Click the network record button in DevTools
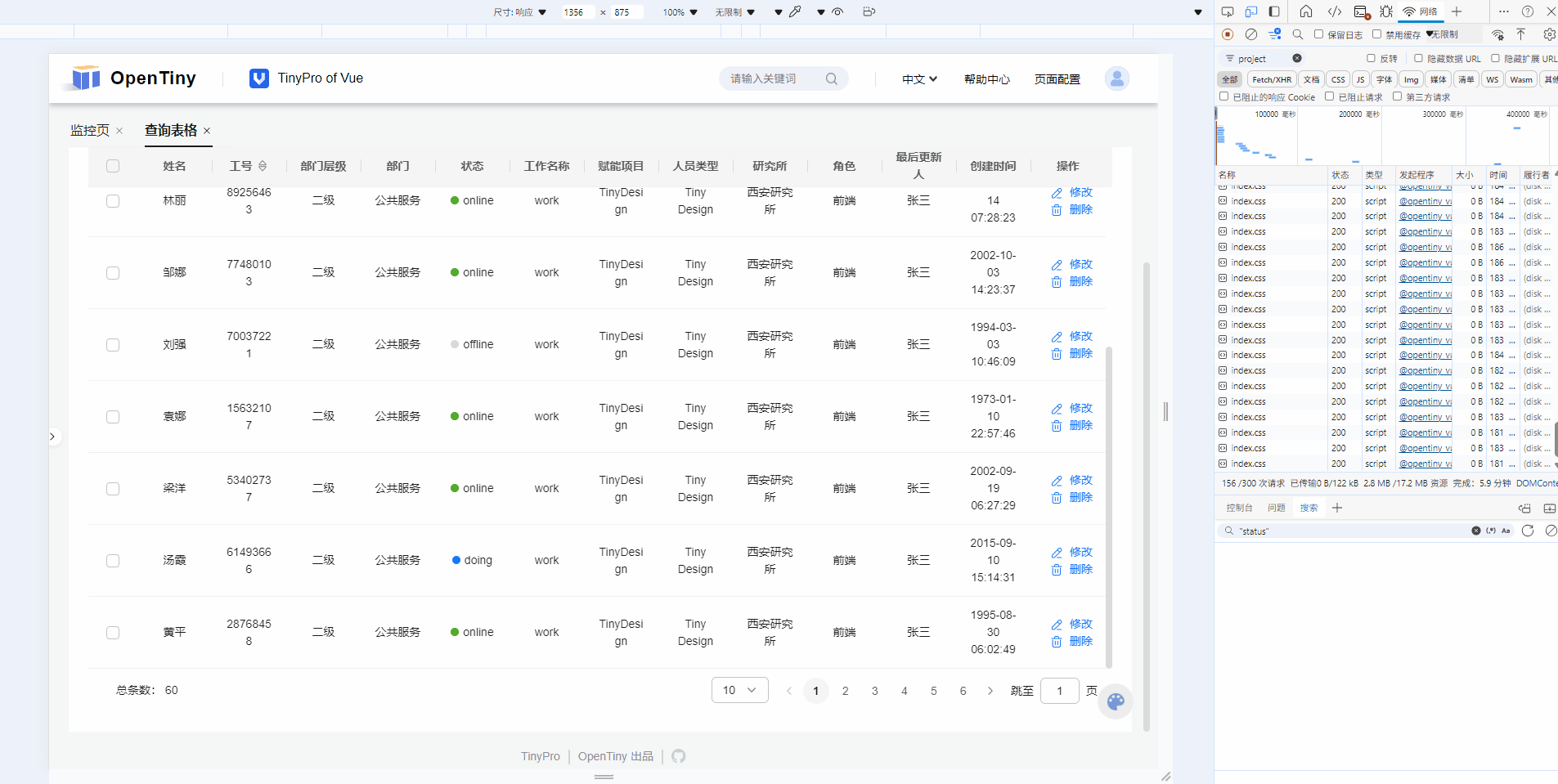Screen dimensions: 1558x784 pyautogui.click(x=1227, y=34)
